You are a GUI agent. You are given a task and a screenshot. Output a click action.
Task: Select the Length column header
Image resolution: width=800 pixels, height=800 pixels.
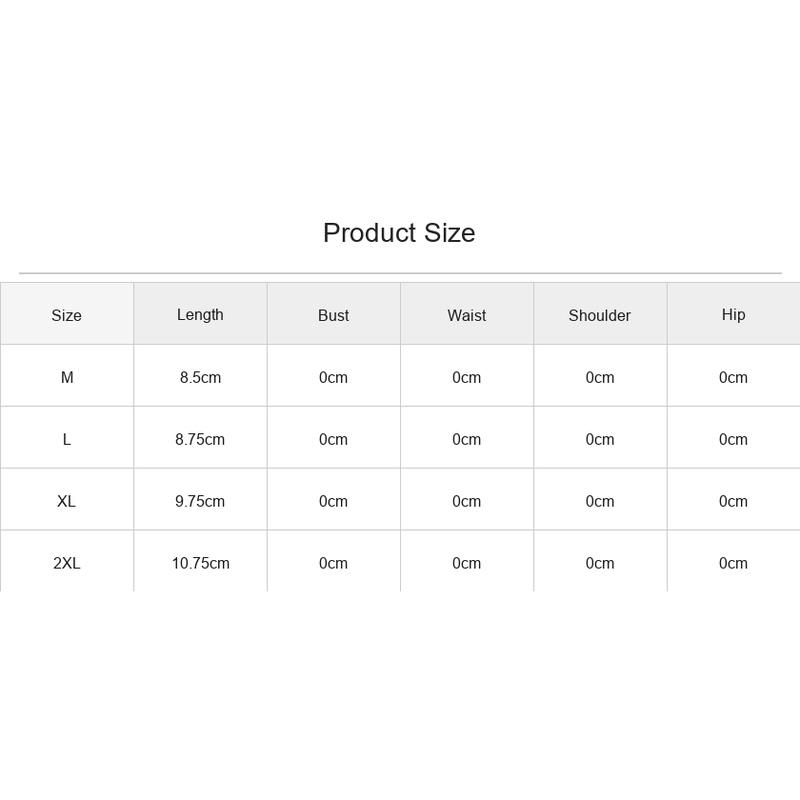[200, 315]
